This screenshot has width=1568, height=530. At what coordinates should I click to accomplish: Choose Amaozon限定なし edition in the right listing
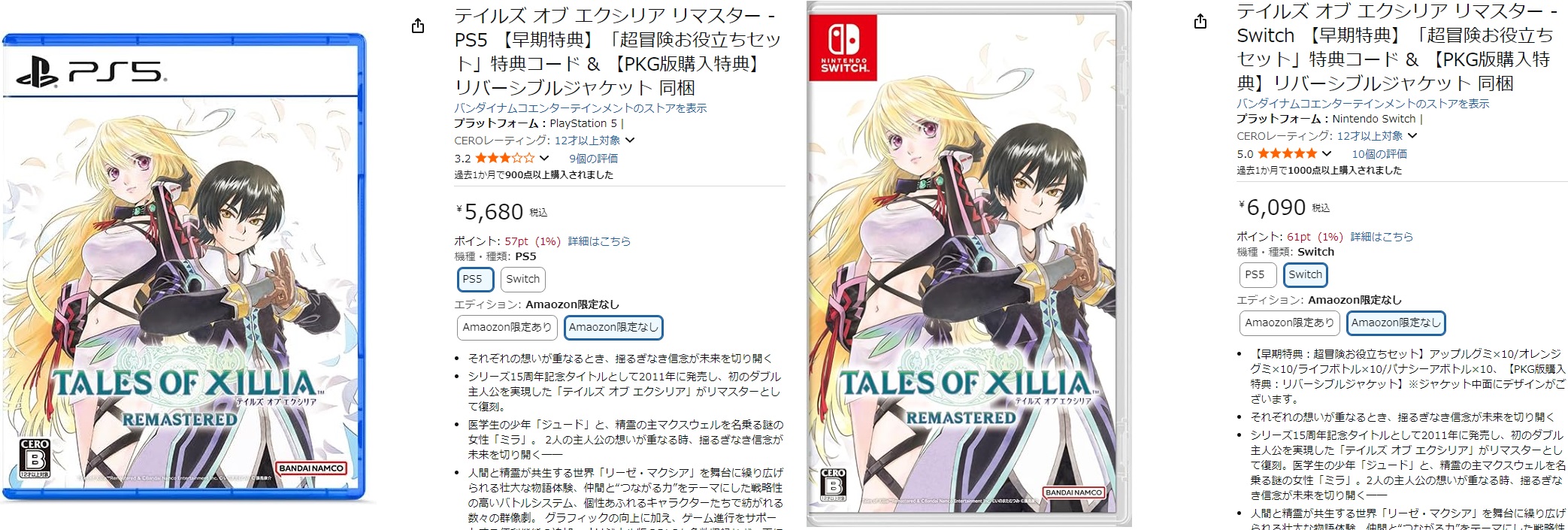click(x=1396, y=323)
